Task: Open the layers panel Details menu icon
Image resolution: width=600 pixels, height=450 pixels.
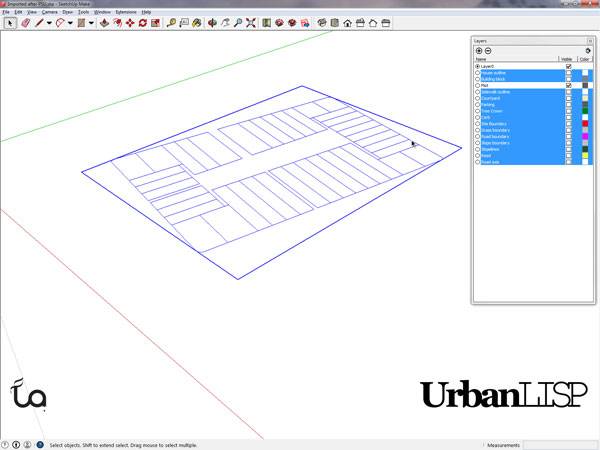Action: click(586, 50)
